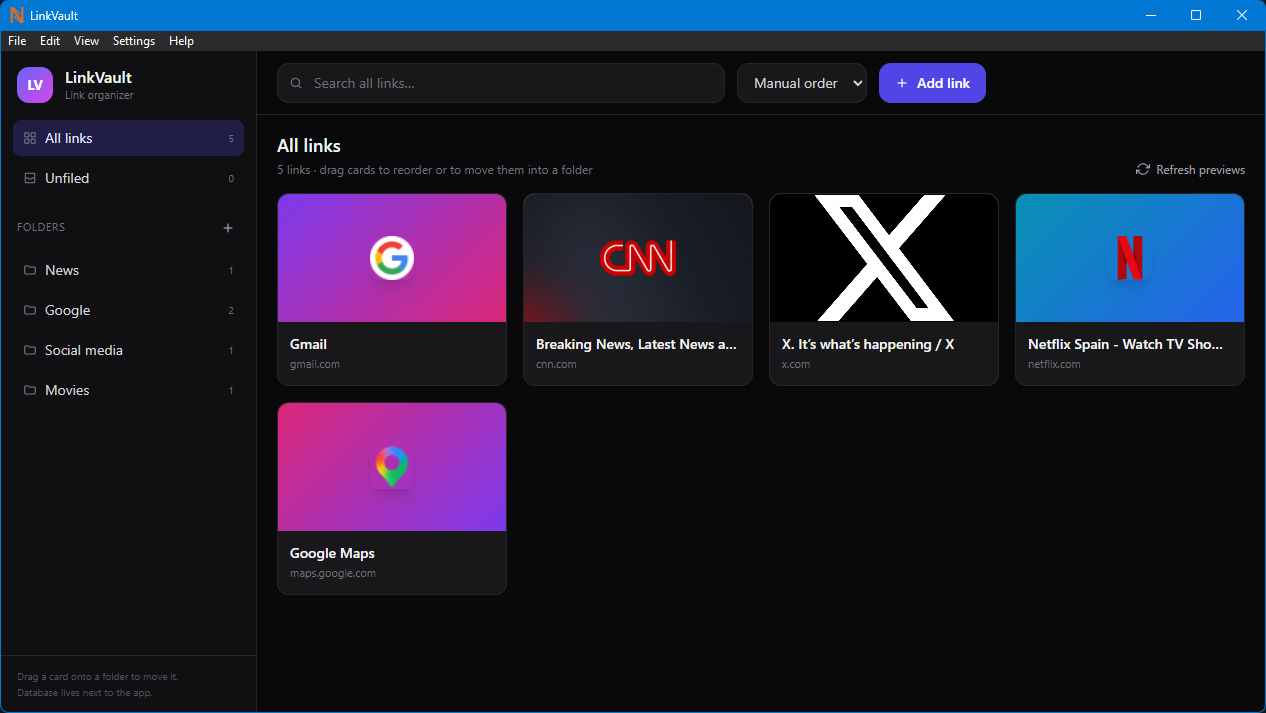Click the Refresh previews link

click(x=1190, y=170)
